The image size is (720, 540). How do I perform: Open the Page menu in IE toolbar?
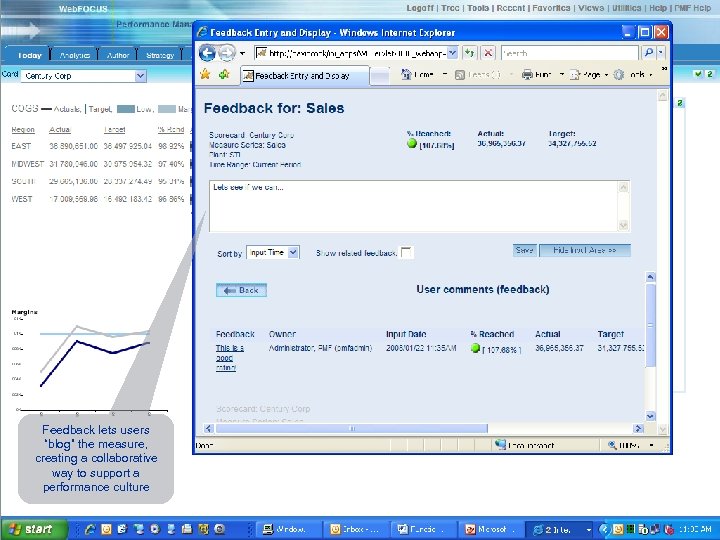pyautogui.click(x=589, y=75)
